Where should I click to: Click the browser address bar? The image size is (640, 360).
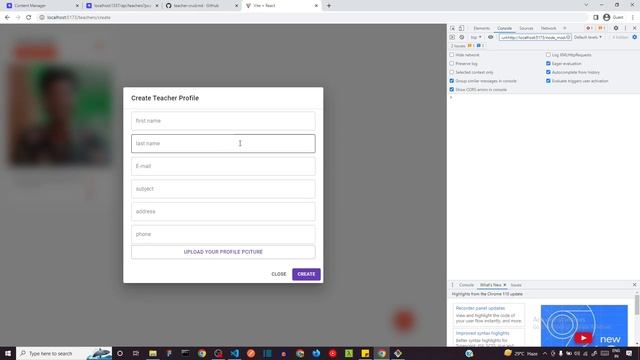tap(314, 18)
